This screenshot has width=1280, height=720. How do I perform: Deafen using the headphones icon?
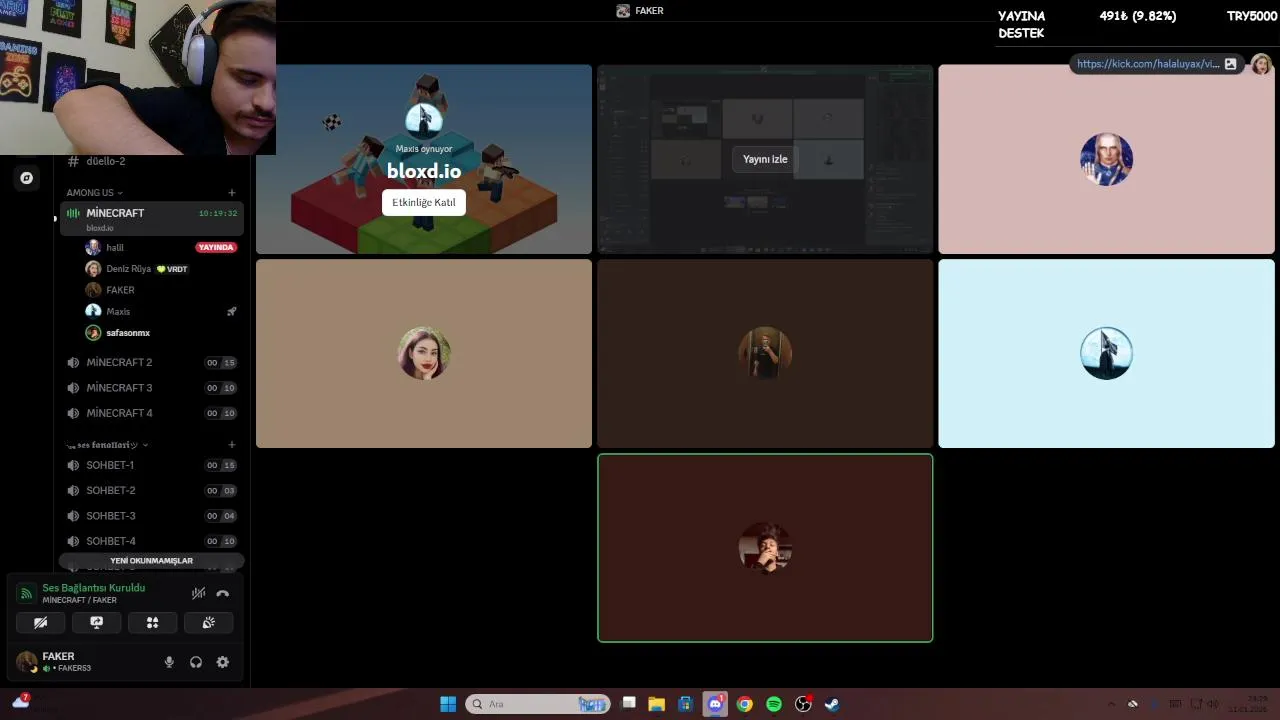tap(196, 662)
